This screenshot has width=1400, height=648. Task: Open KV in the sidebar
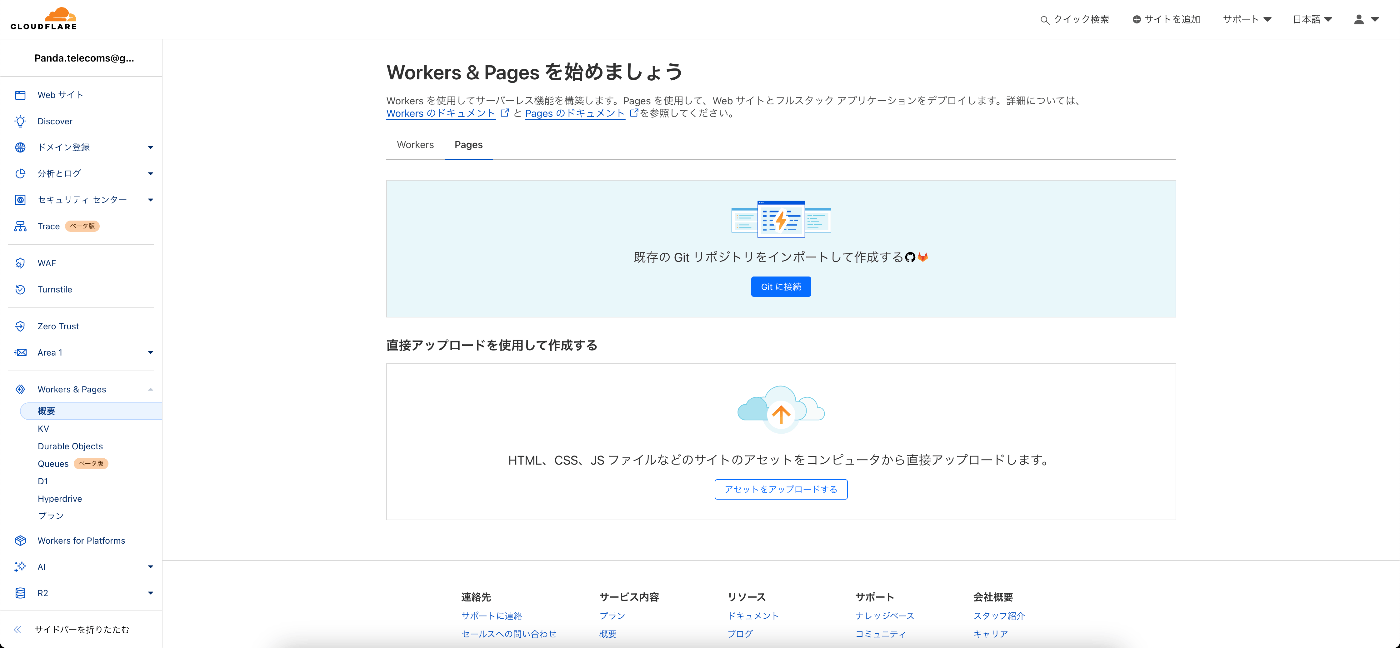coord(43,429)
